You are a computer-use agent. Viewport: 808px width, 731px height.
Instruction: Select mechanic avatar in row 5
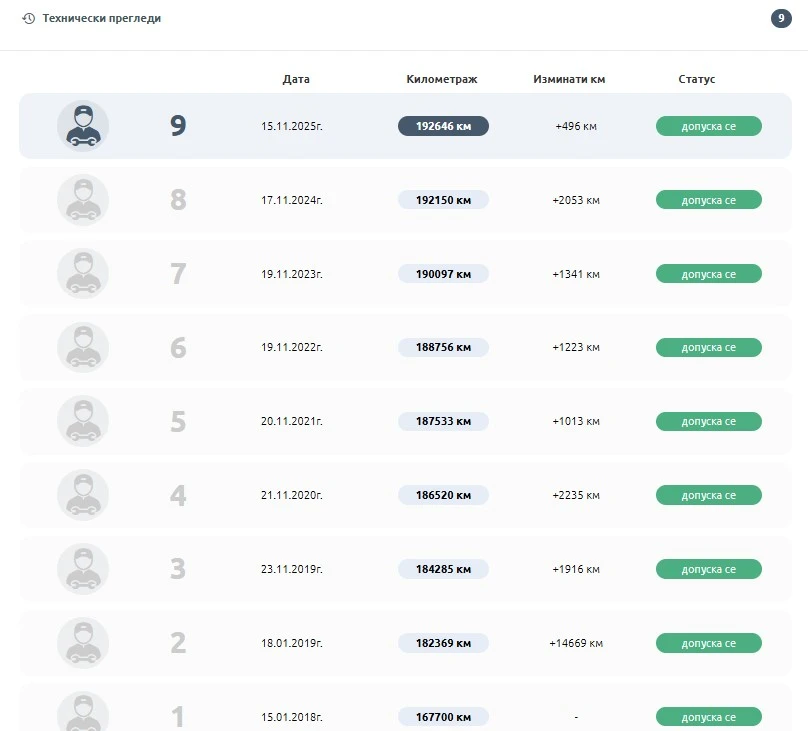[x=83, y=421]
